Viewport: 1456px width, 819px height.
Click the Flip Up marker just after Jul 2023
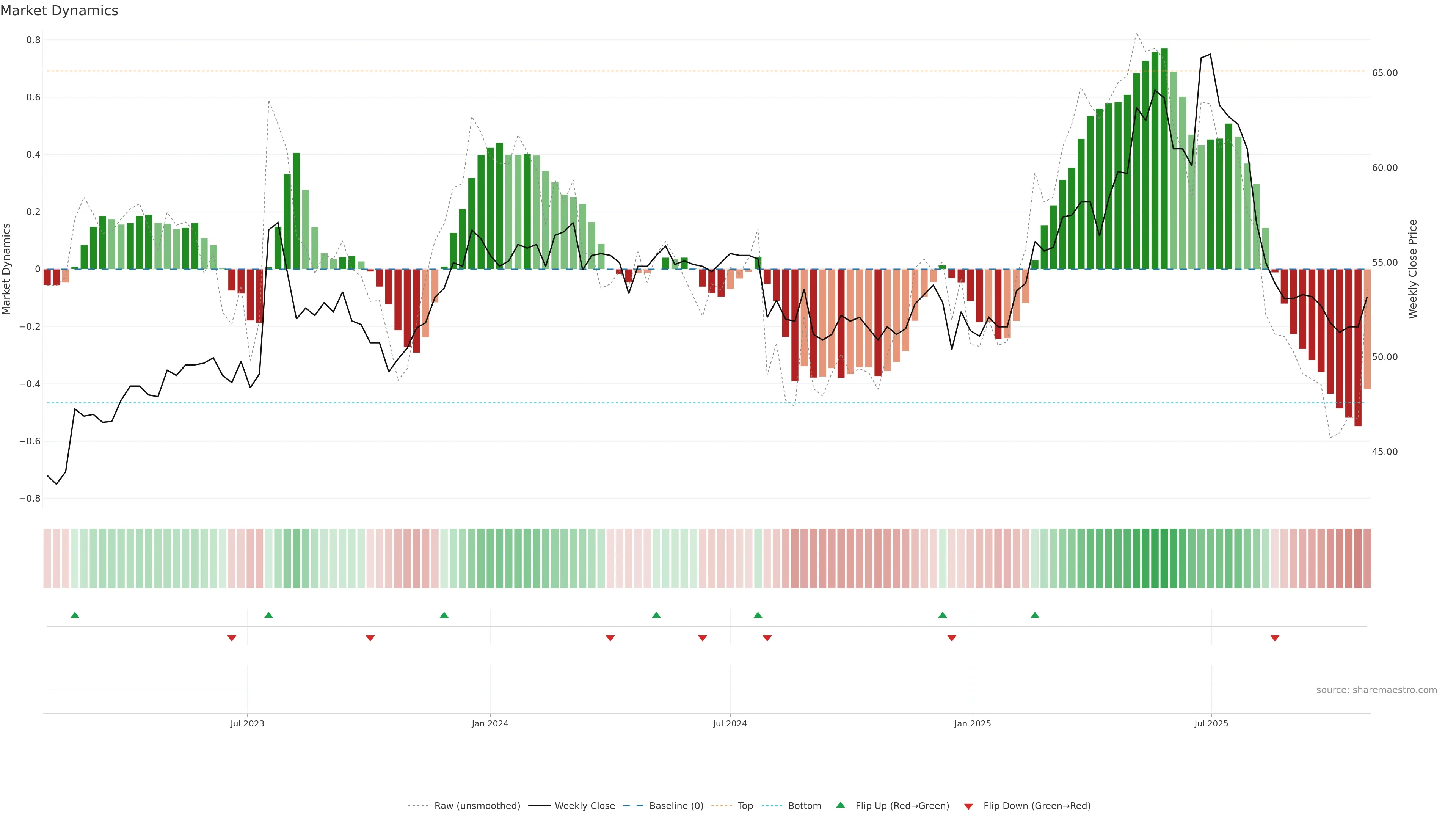click(268, 615)
